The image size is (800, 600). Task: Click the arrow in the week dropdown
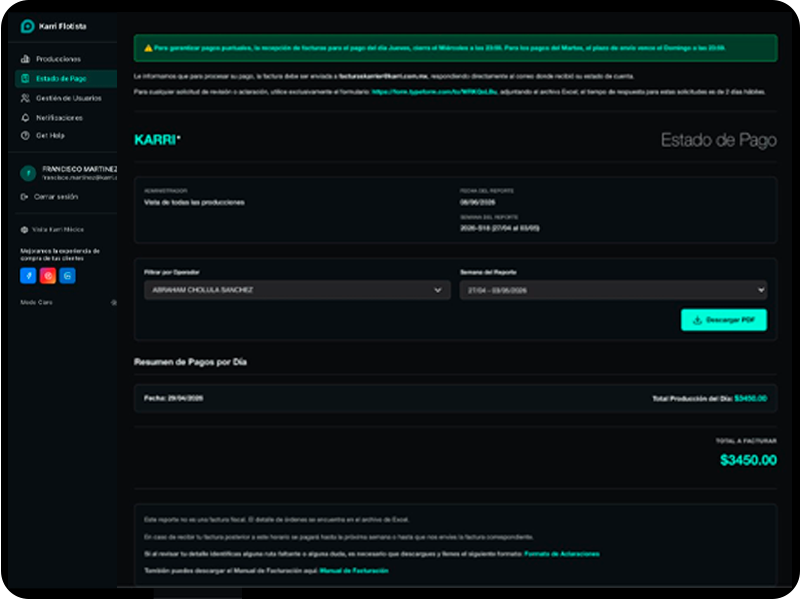pos(761,290)
